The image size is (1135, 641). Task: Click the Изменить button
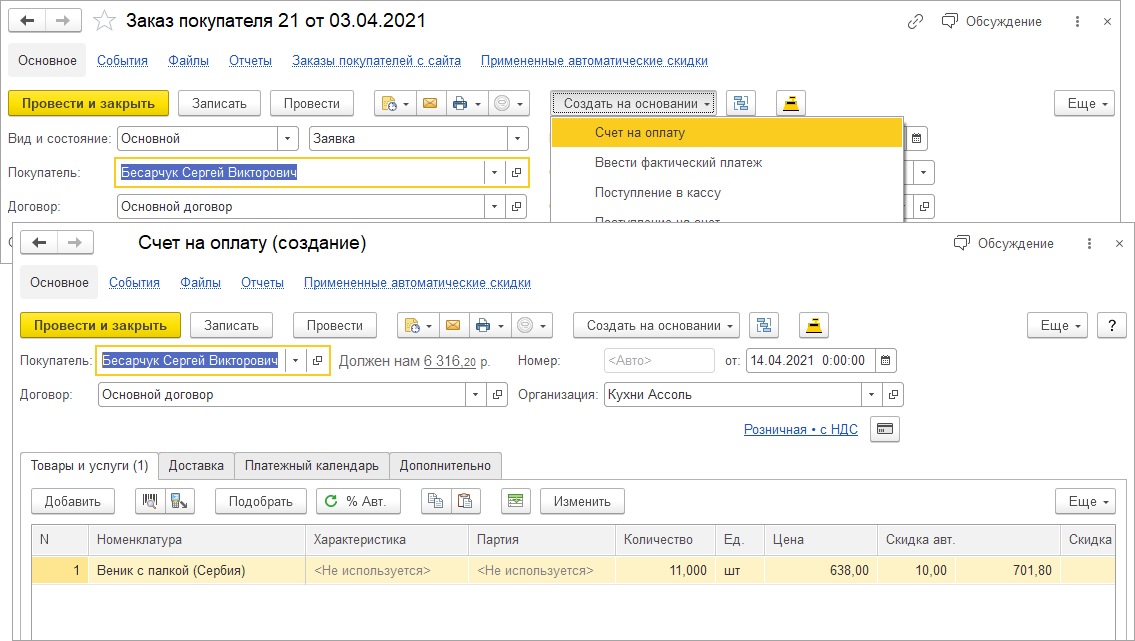tap(582, 501)
